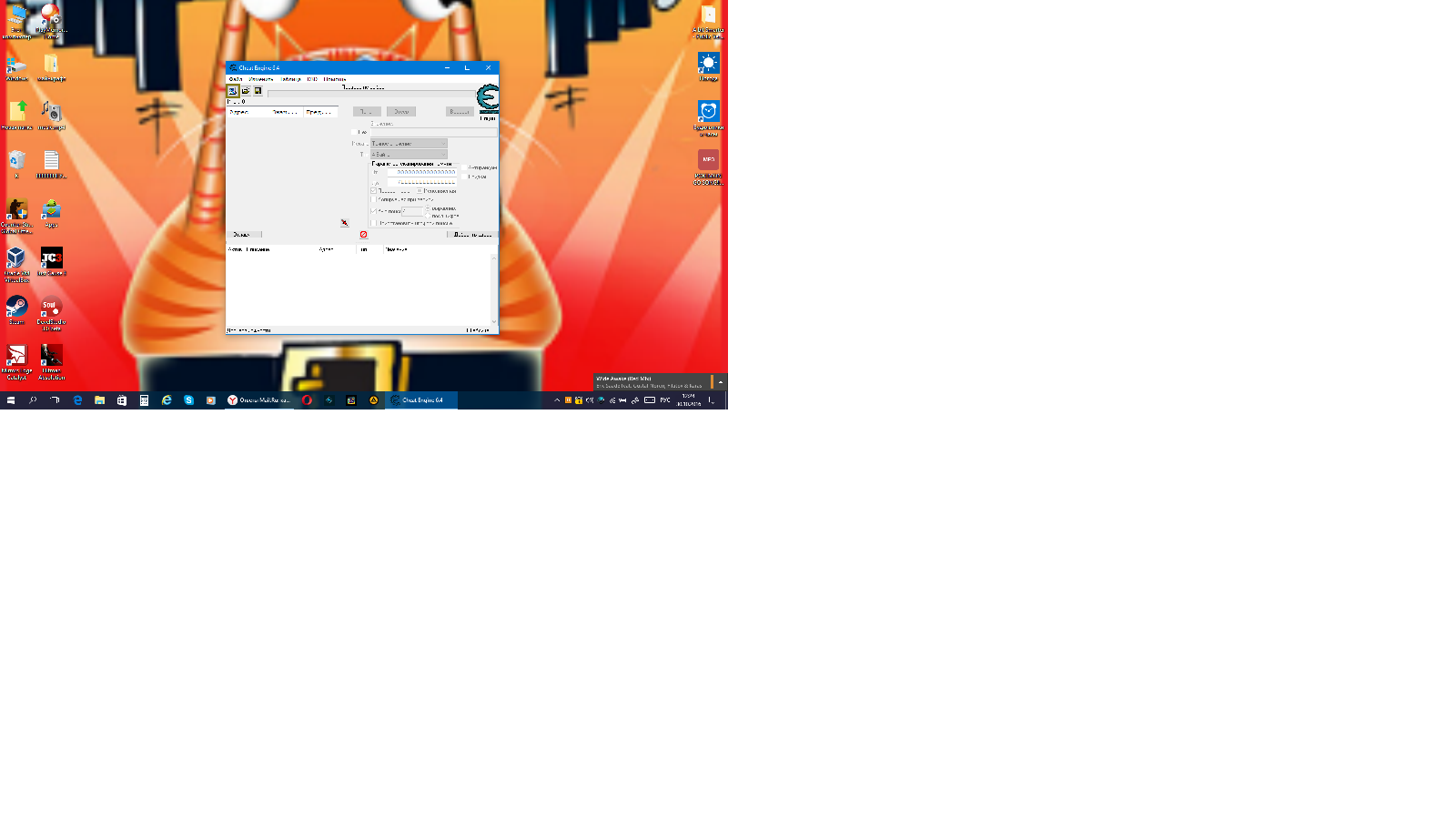
Task: Click the memory view button
Action: click(244, 235)
